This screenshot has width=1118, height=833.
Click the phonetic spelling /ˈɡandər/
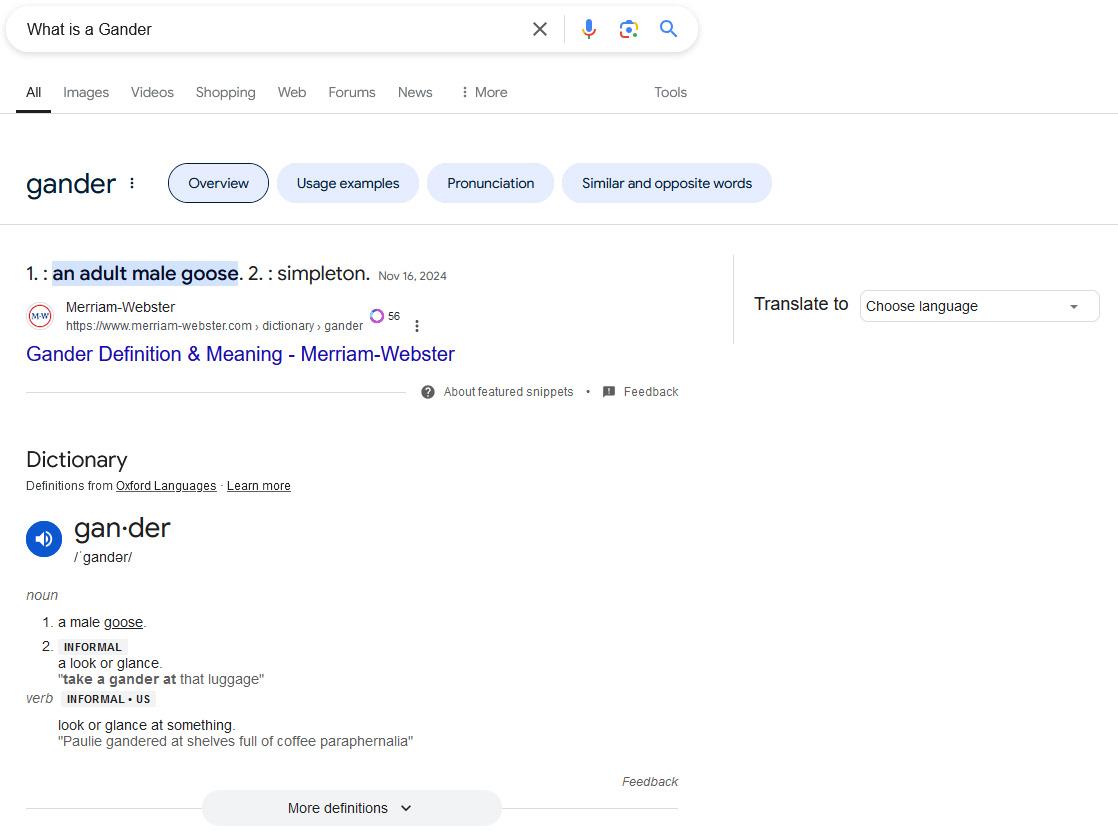coord(103,557)
